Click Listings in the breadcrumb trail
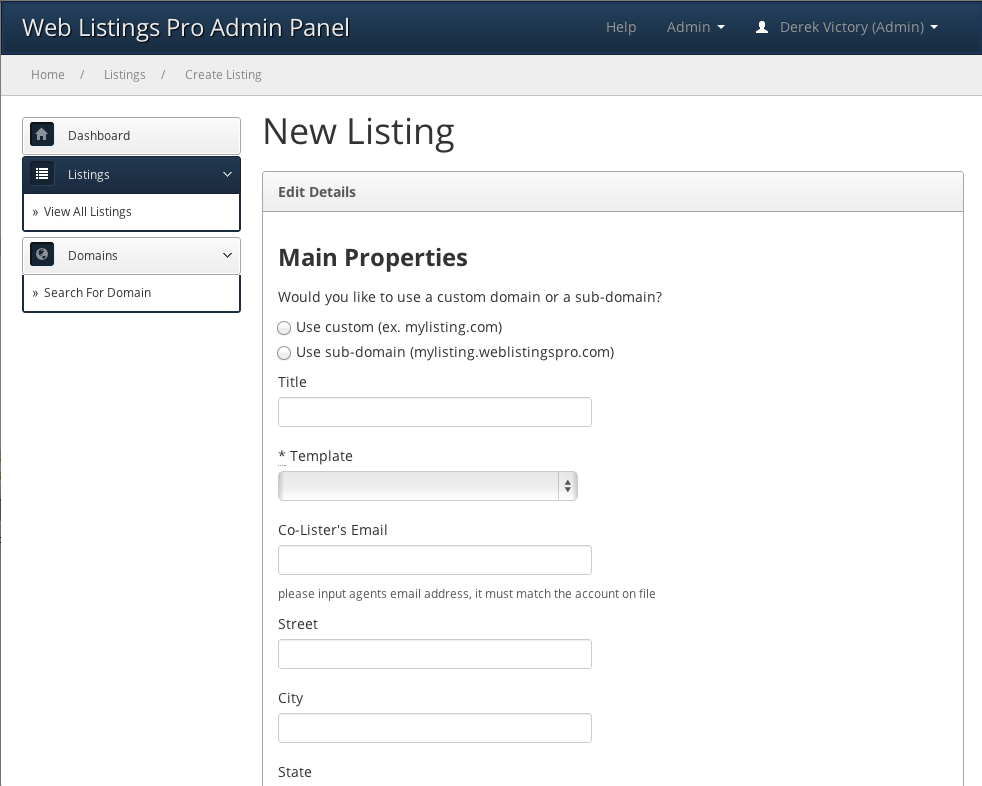The height and width of the screenshot is (786, 982). coord(124,74)
